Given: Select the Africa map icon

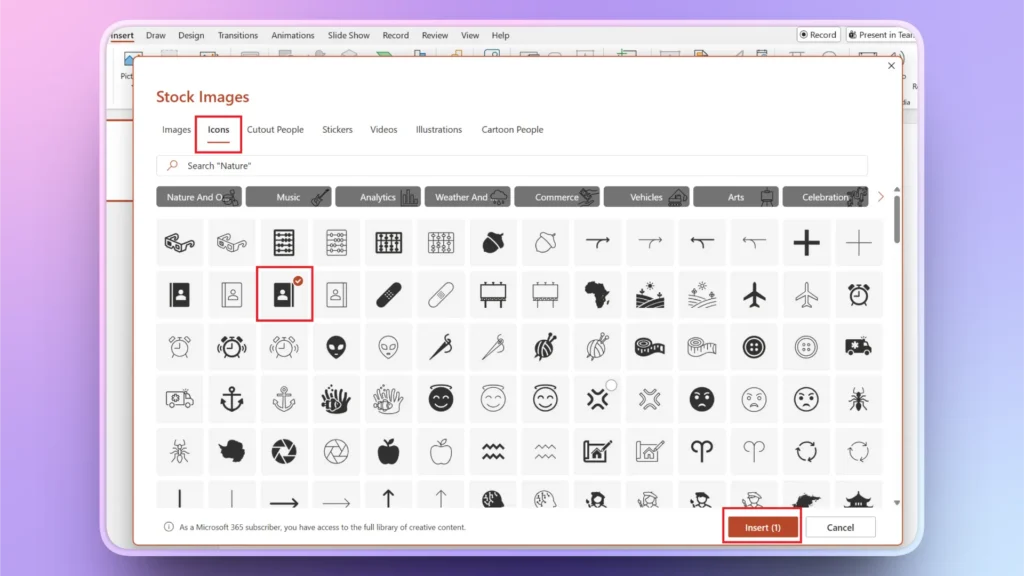Looking at the screenshot, I should click(597, 294).
